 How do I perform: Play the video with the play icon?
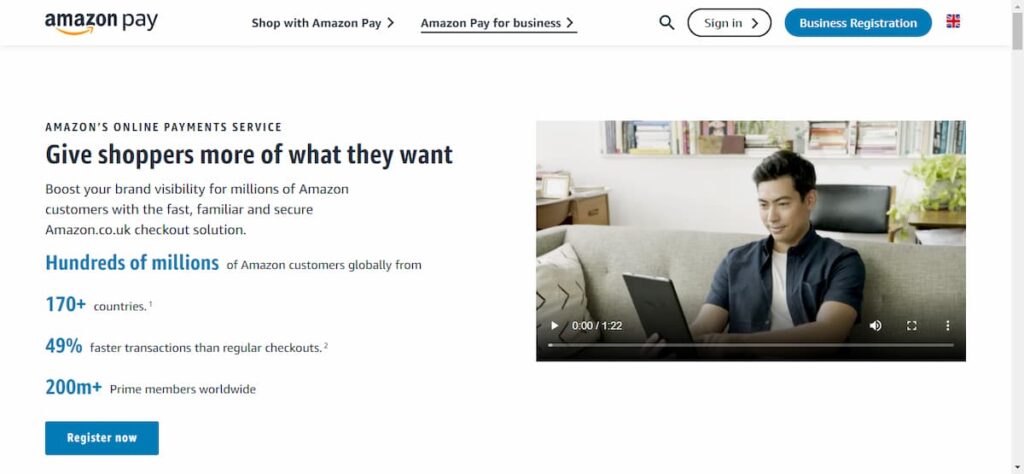pyautogui.click(x=554, y=325)
